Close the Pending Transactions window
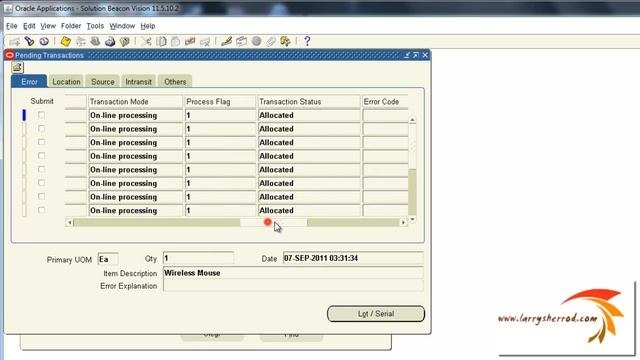Image resolution: width=640 pixels, height=360 pixels. pyautogui.click(x=425, y=55)
